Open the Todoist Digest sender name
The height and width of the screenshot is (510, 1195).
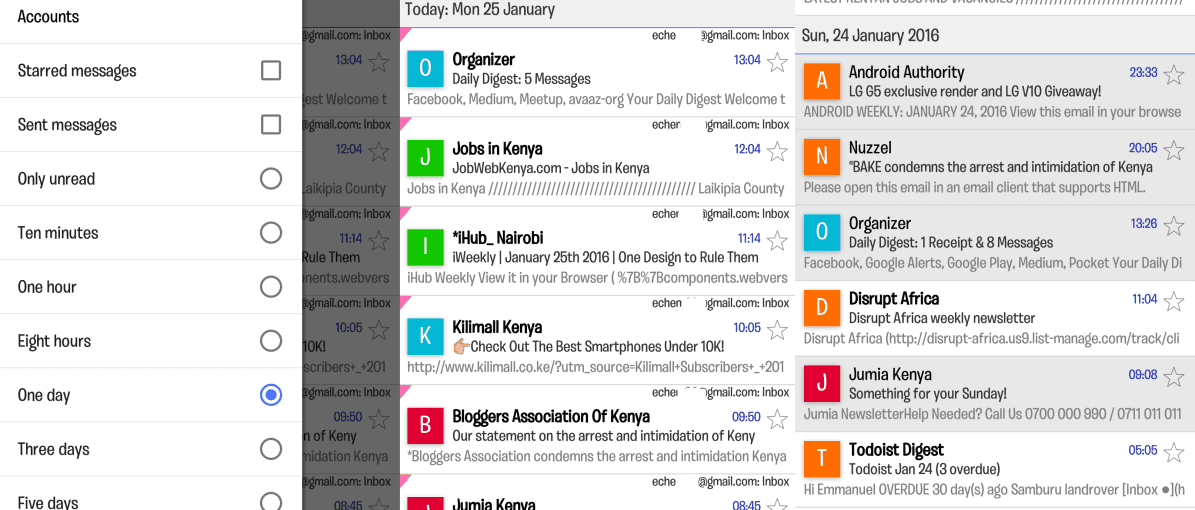coord(896,450)
